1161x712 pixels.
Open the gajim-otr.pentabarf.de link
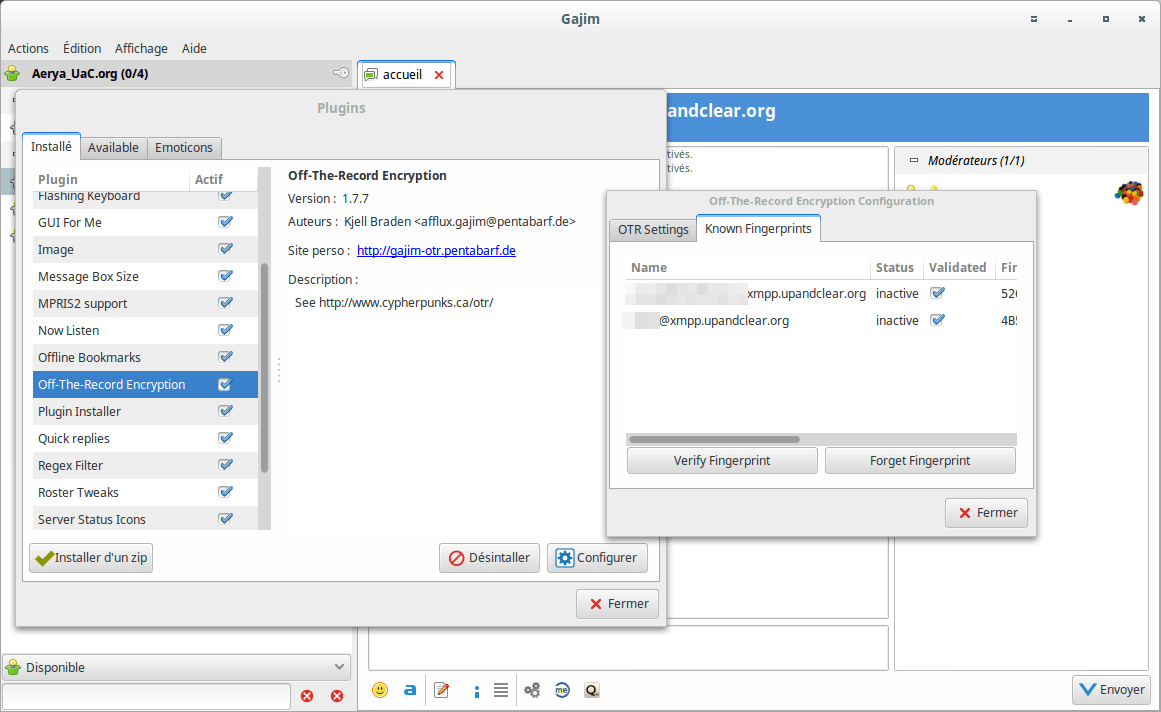tap(436, 250)
